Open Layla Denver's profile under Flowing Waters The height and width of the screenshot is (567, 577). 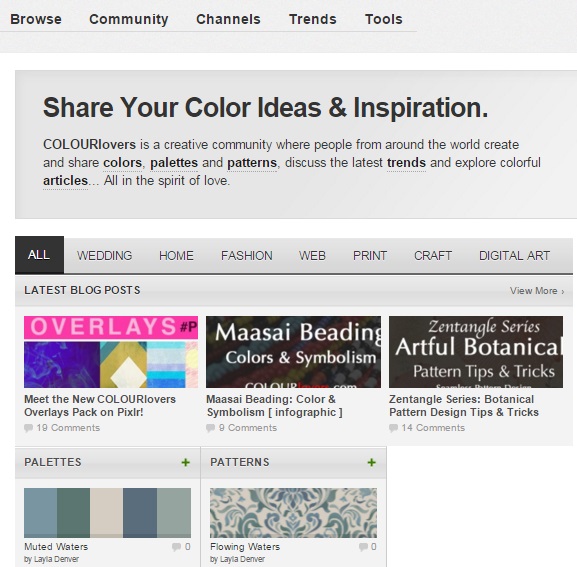242,559
